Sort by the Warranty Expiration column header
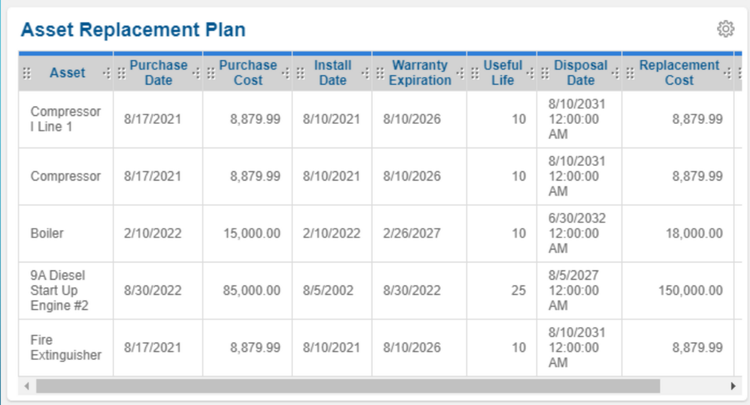 coord(420,73)
